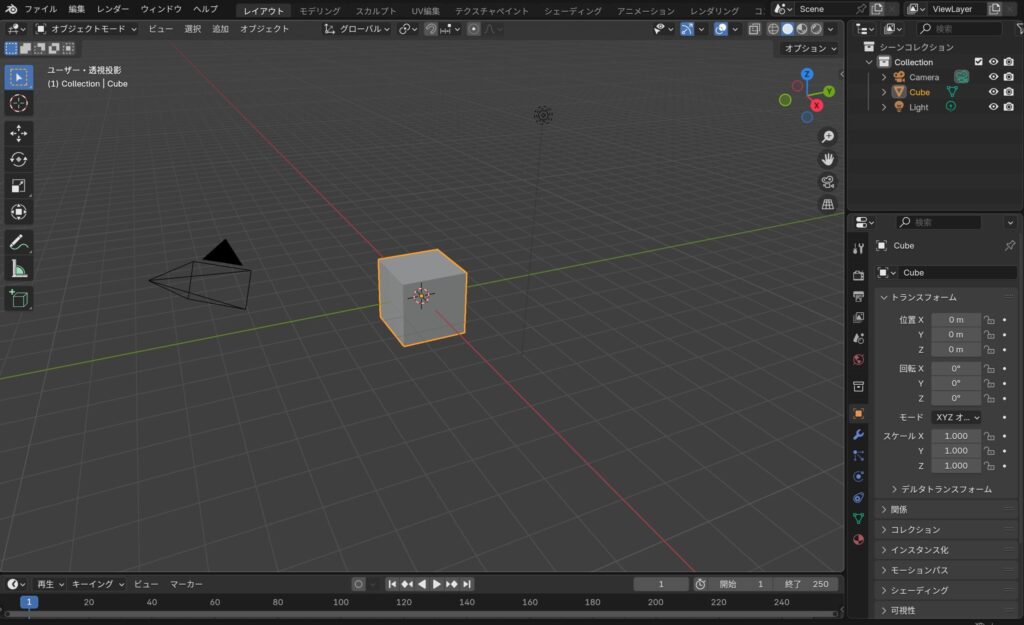Switch perspective/orthographic grid icon
1024x625 pixels.
(x=827, y=204)
